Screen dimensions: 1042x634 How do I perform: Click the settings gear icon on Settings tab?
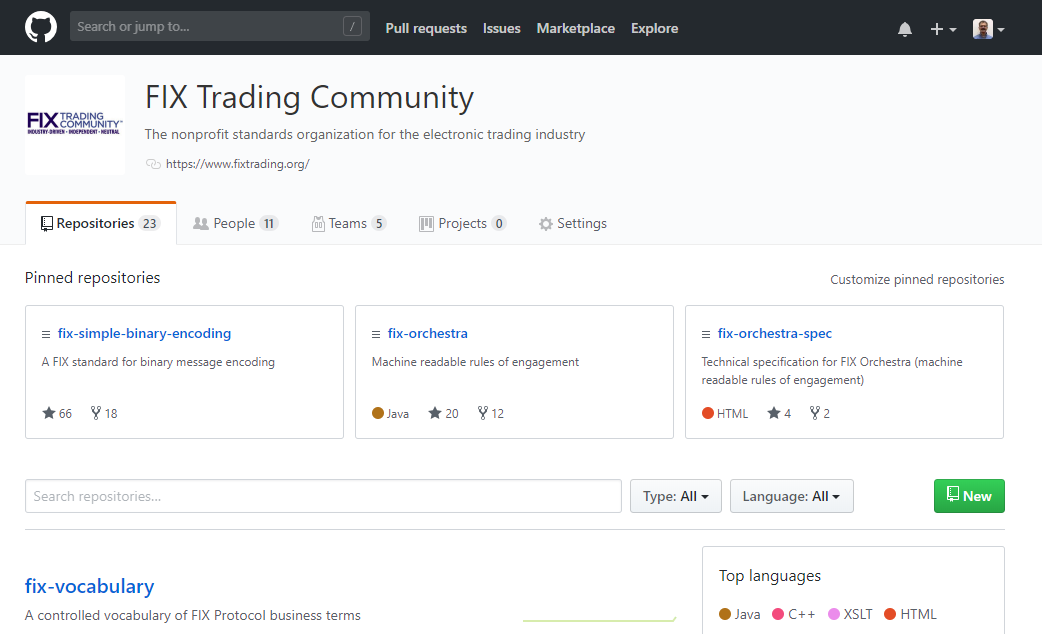click(x=545, y=223)
